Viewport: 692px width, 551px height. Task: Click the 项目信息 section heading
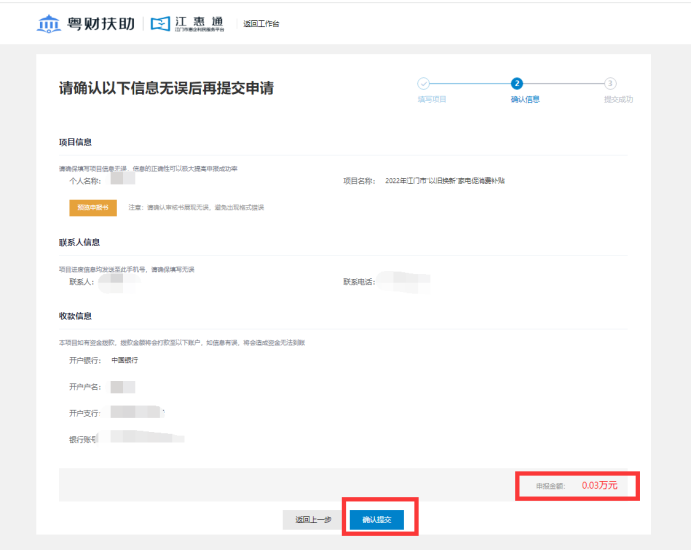pyautogui.click(x=75, y=142)
